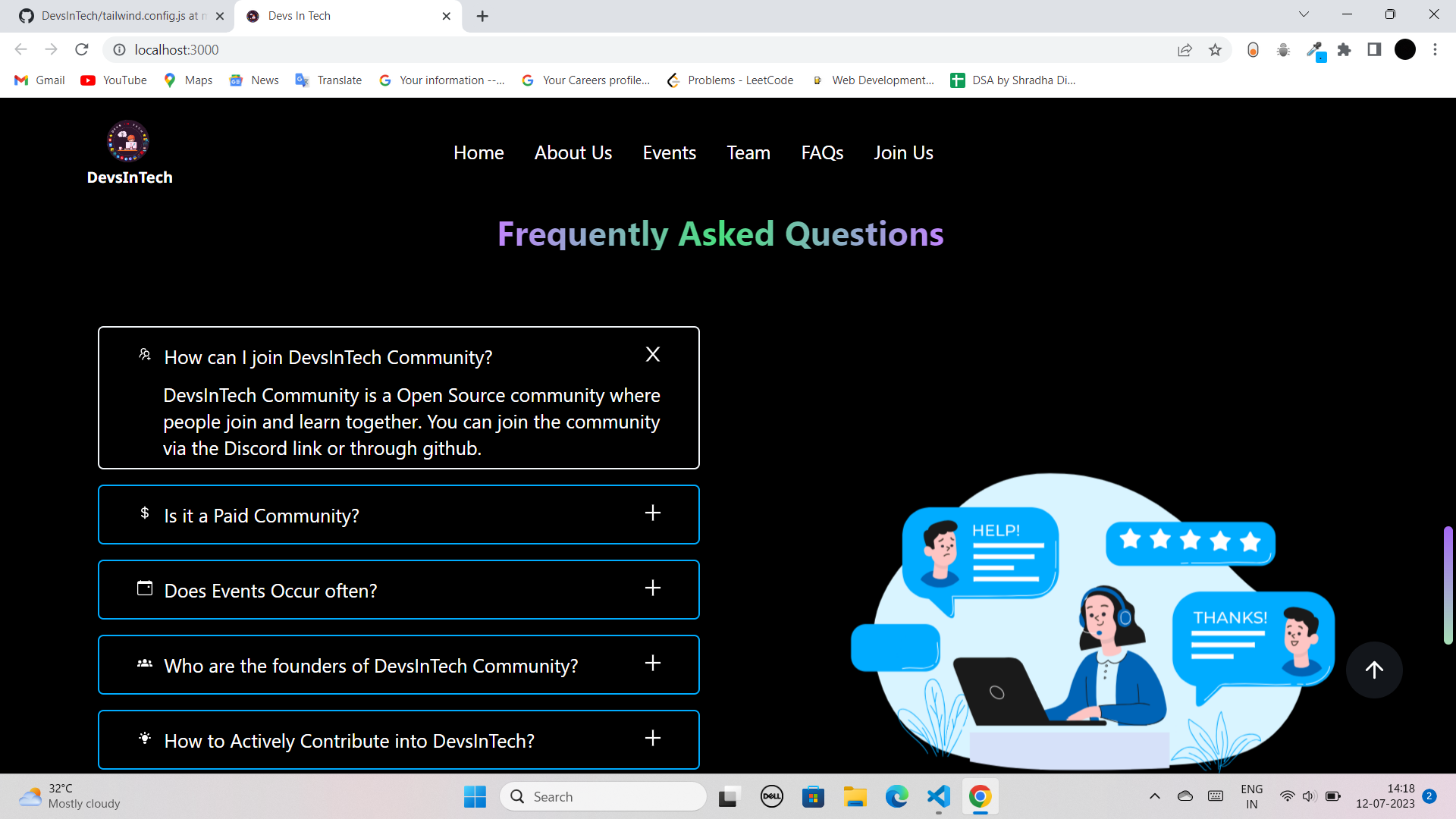Open the Chrome extensions puzzle icon
The height and width of the screenshot is (819, 1456).
(1344, 50)
